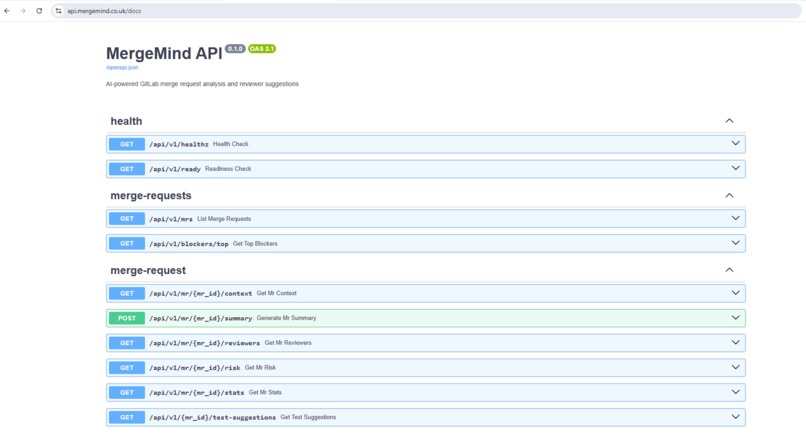
Task: Click the merge-request section heading
Action: (148, 270)
